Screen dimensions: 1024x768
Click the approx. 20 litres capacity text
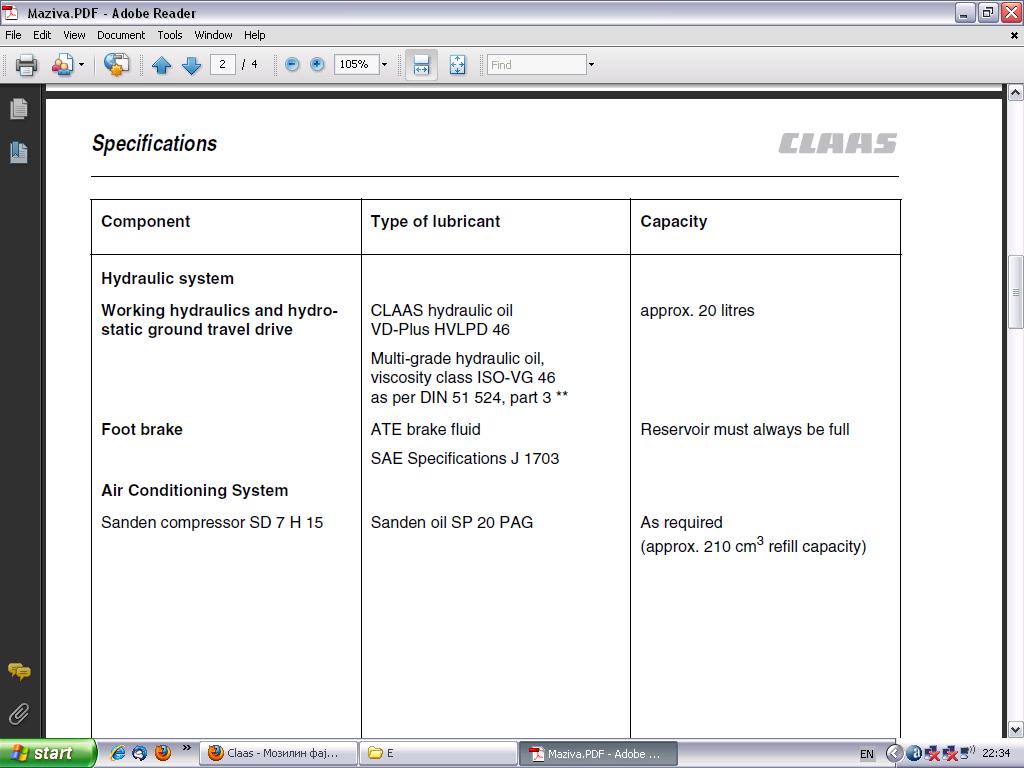(697, 311)
